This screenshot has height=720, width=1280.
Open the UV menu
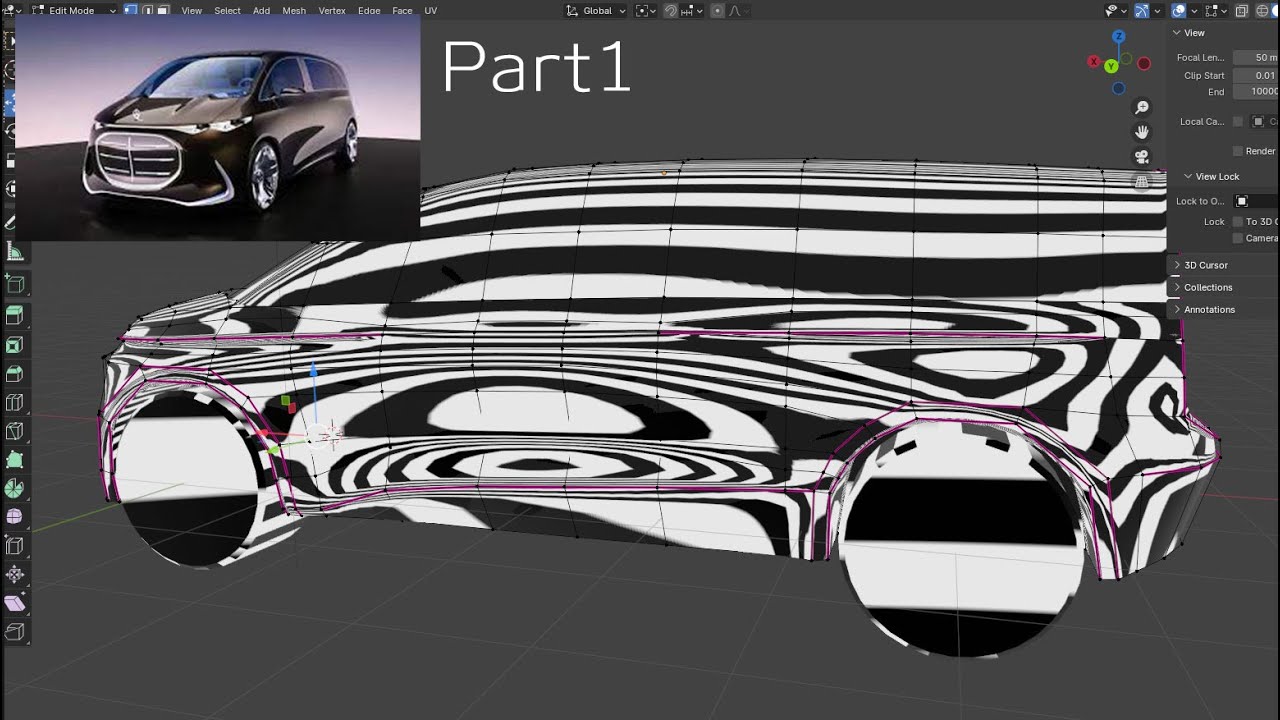(x=431, y=10)
